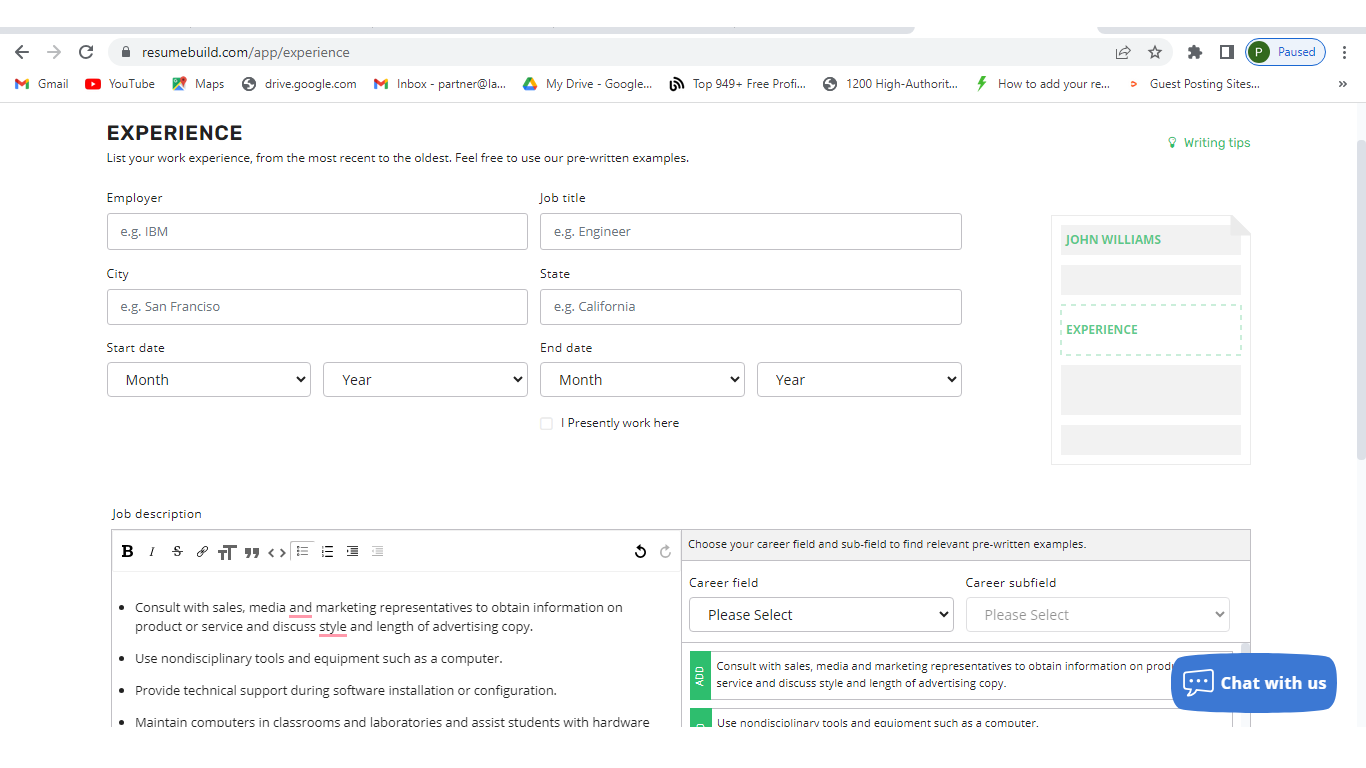This screenshot has width=1366, height=768.
Task: Open the Gmail bookmark in bookmarks bar
Action: coord(42,84)
